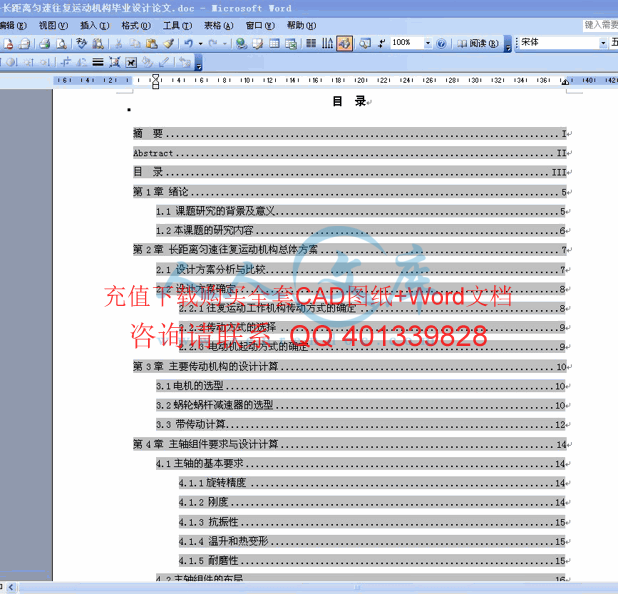
Task: Open the 窗口 menu
Action: click(x=260, y=26)
